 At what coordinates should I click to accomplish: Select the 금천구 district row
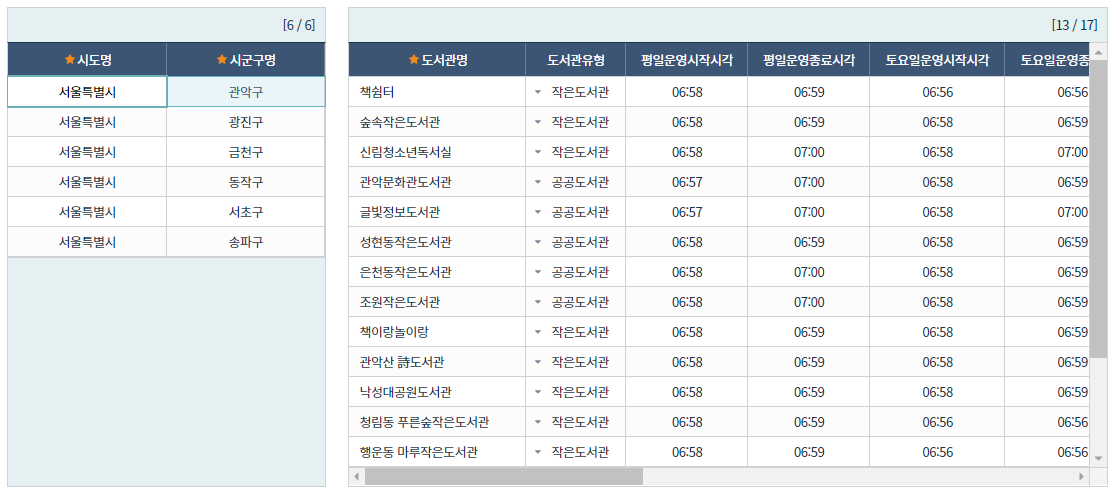pos(166,152)
